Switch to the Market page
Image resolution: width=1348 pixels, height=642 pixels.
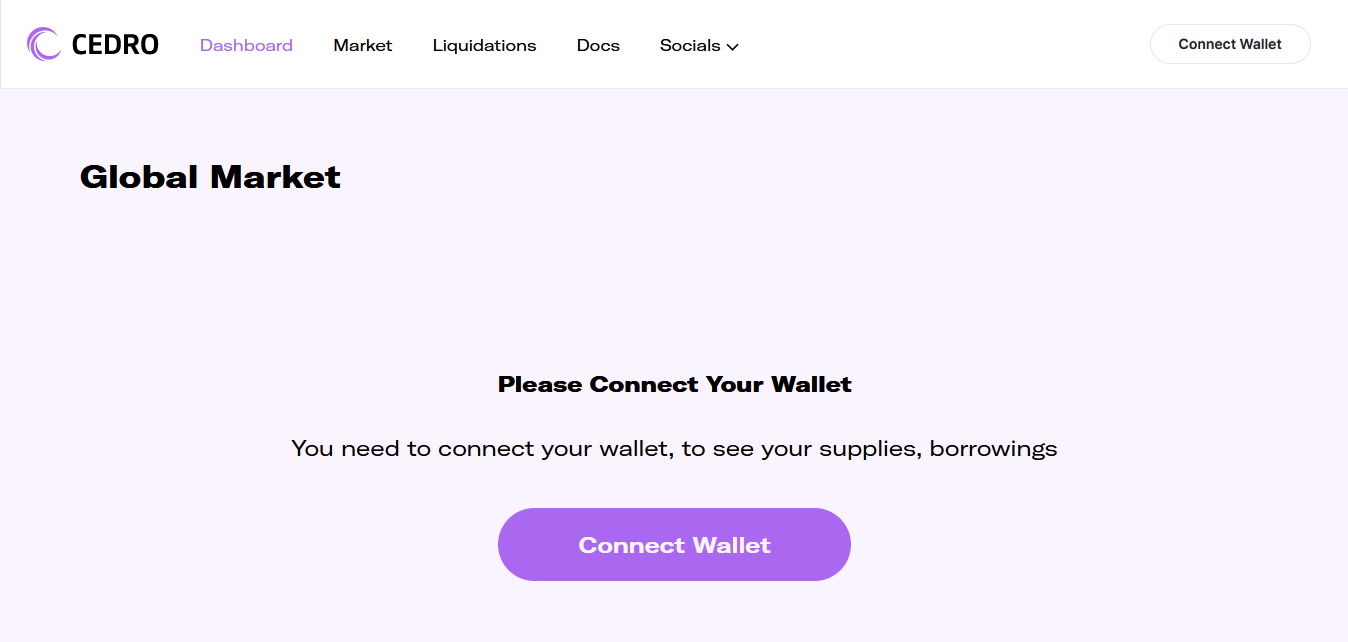(x=363, y=46)
